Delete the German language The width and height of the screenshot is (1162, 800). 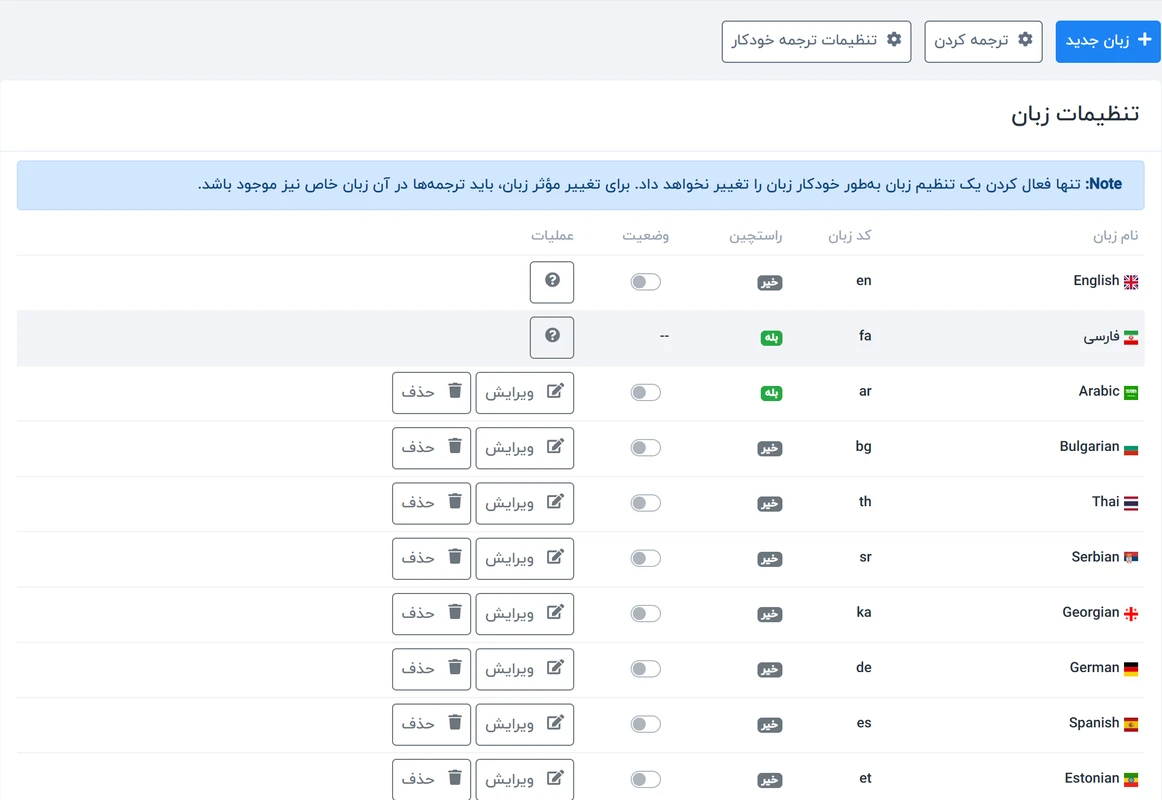tap(431, 670)
